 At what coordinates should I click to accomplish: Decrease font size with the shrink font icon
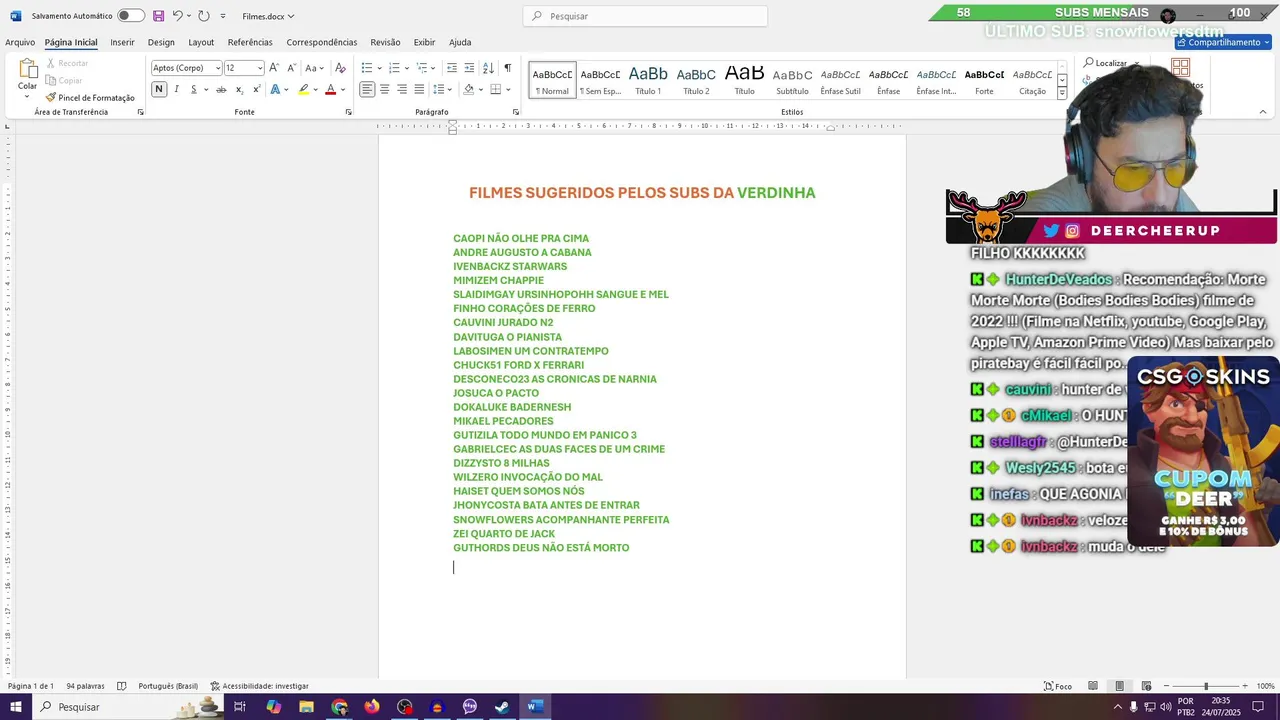291,68
